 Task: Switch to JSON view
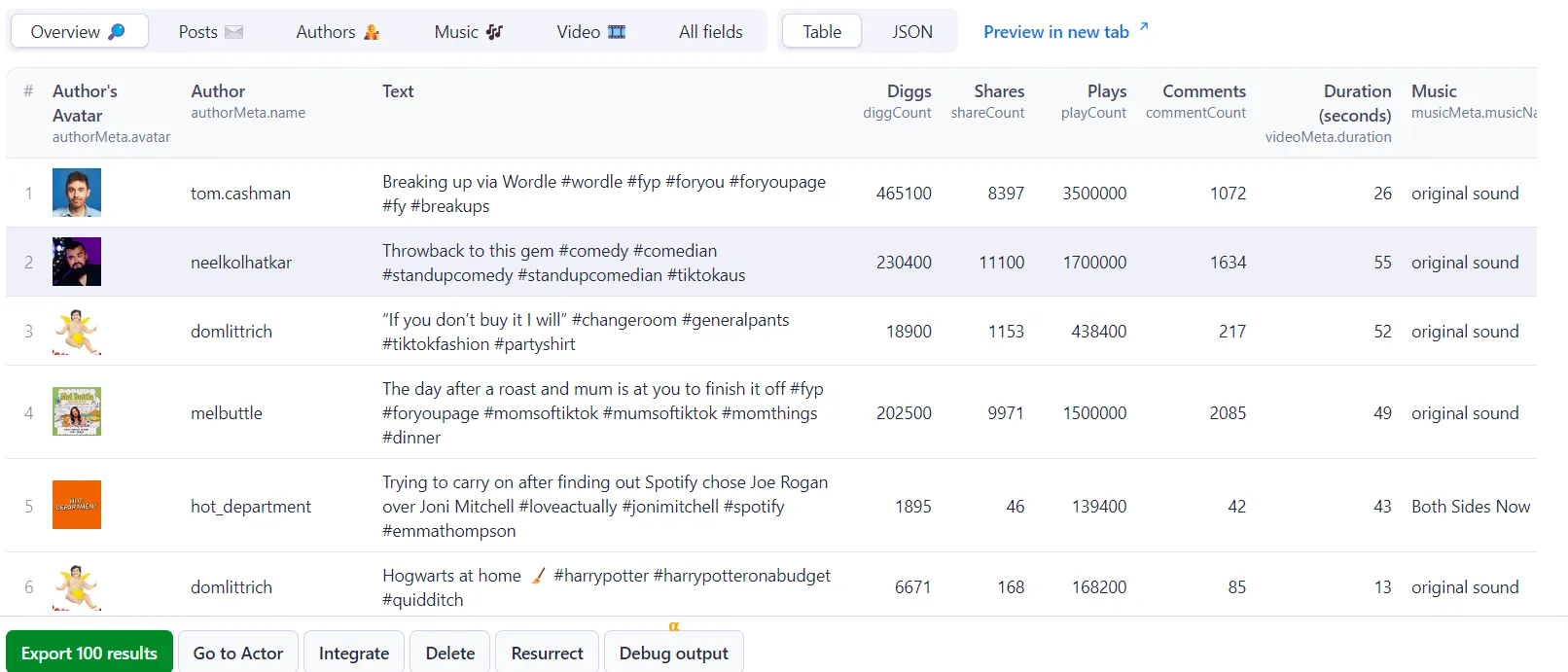[x=911, y=31]
